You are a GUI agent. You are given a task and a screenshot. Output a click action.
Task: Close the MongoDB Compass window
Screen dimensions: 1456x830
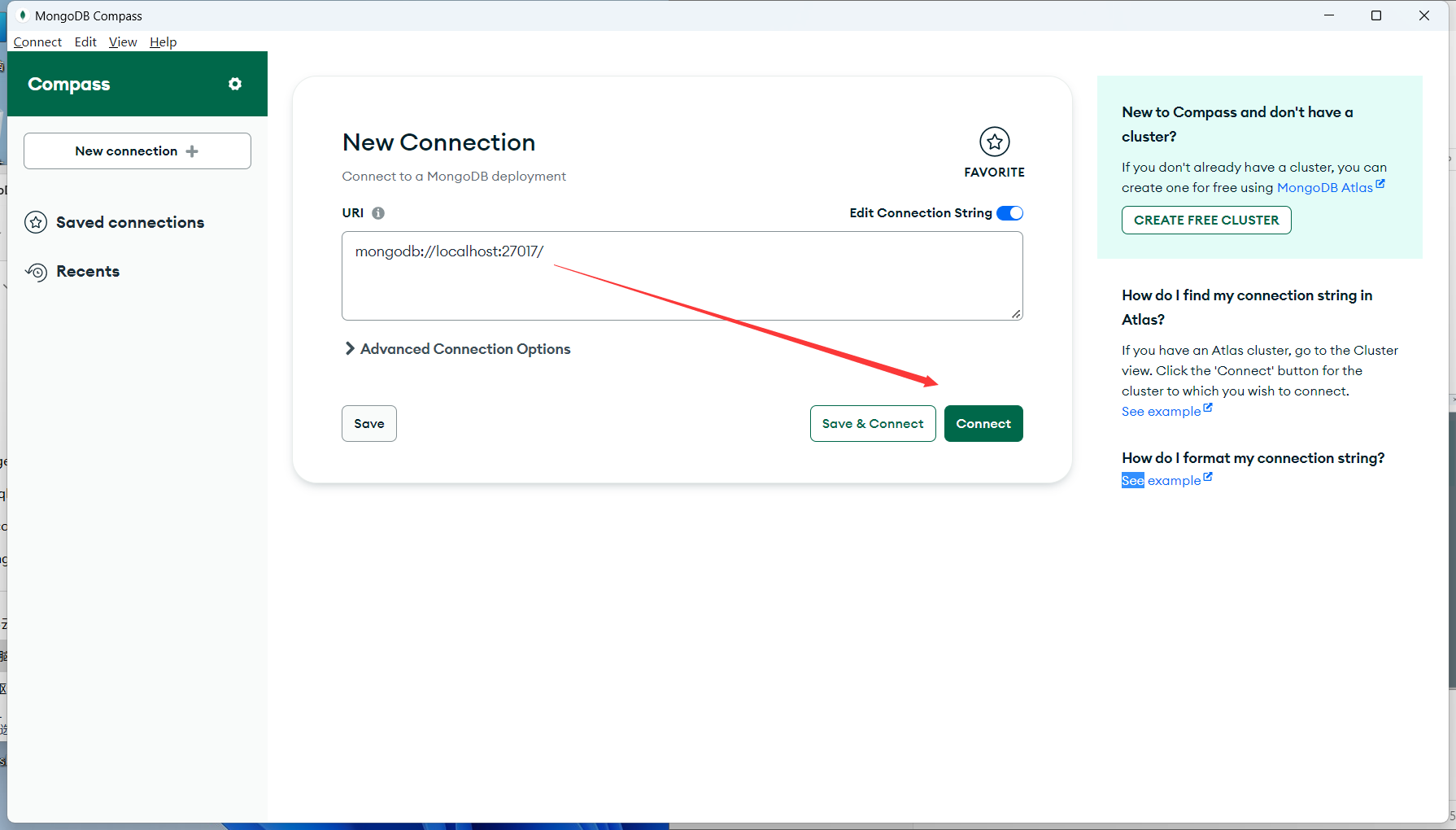click(x=1424, y=15)
